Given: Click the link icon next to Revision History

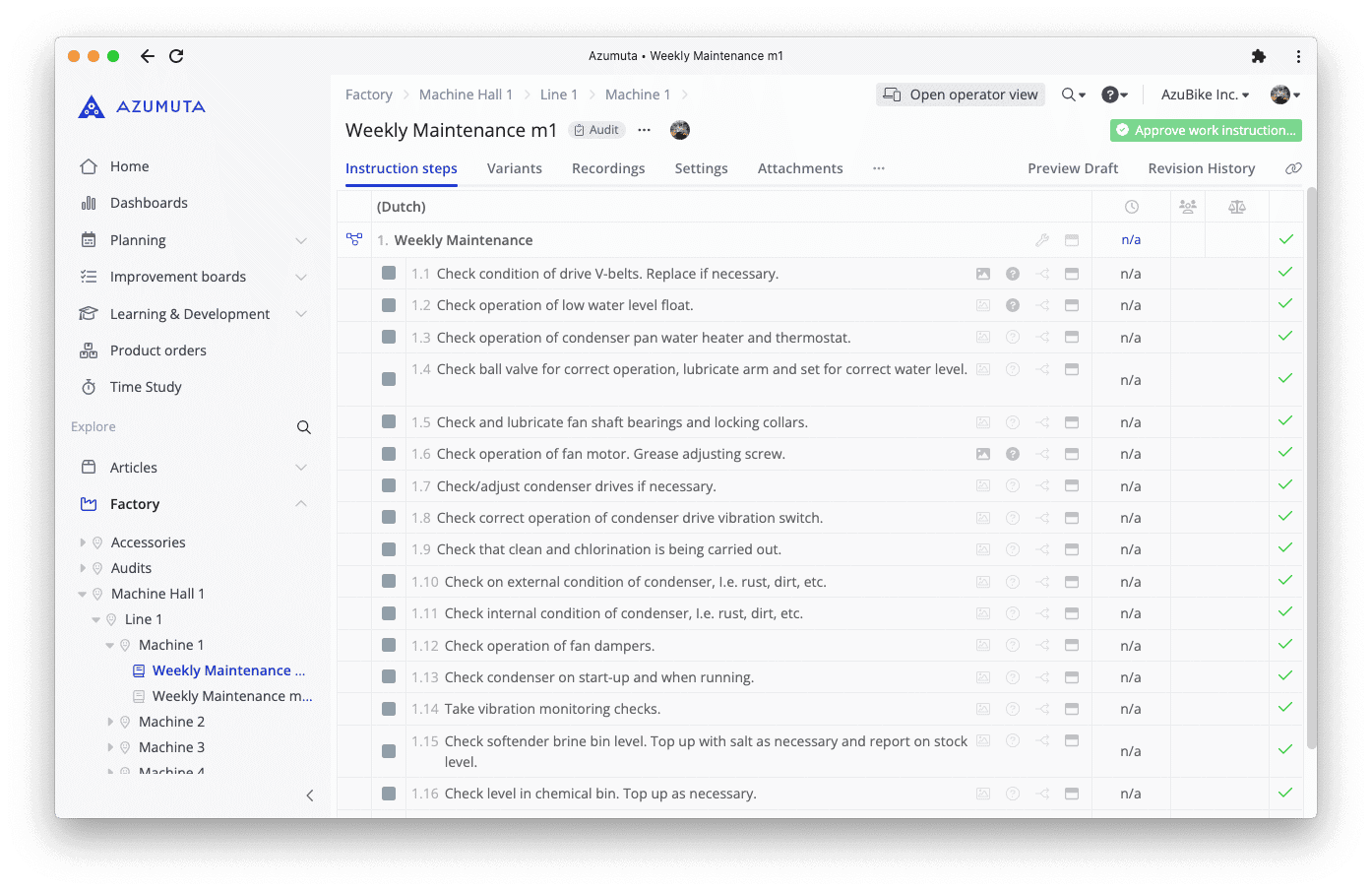Looking at the screenshot, I should click(x=1293, y=168).
